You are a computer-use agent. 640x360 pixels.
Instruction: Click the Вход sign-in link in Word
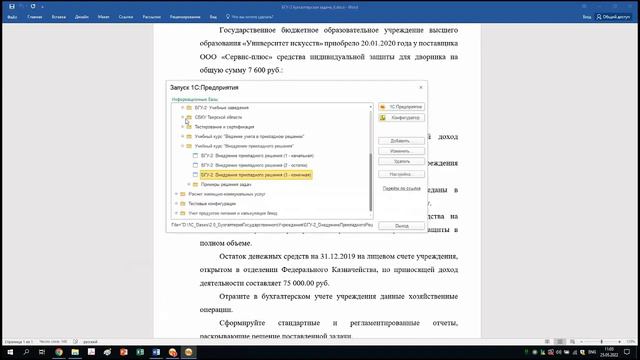(x=587, y=17)
